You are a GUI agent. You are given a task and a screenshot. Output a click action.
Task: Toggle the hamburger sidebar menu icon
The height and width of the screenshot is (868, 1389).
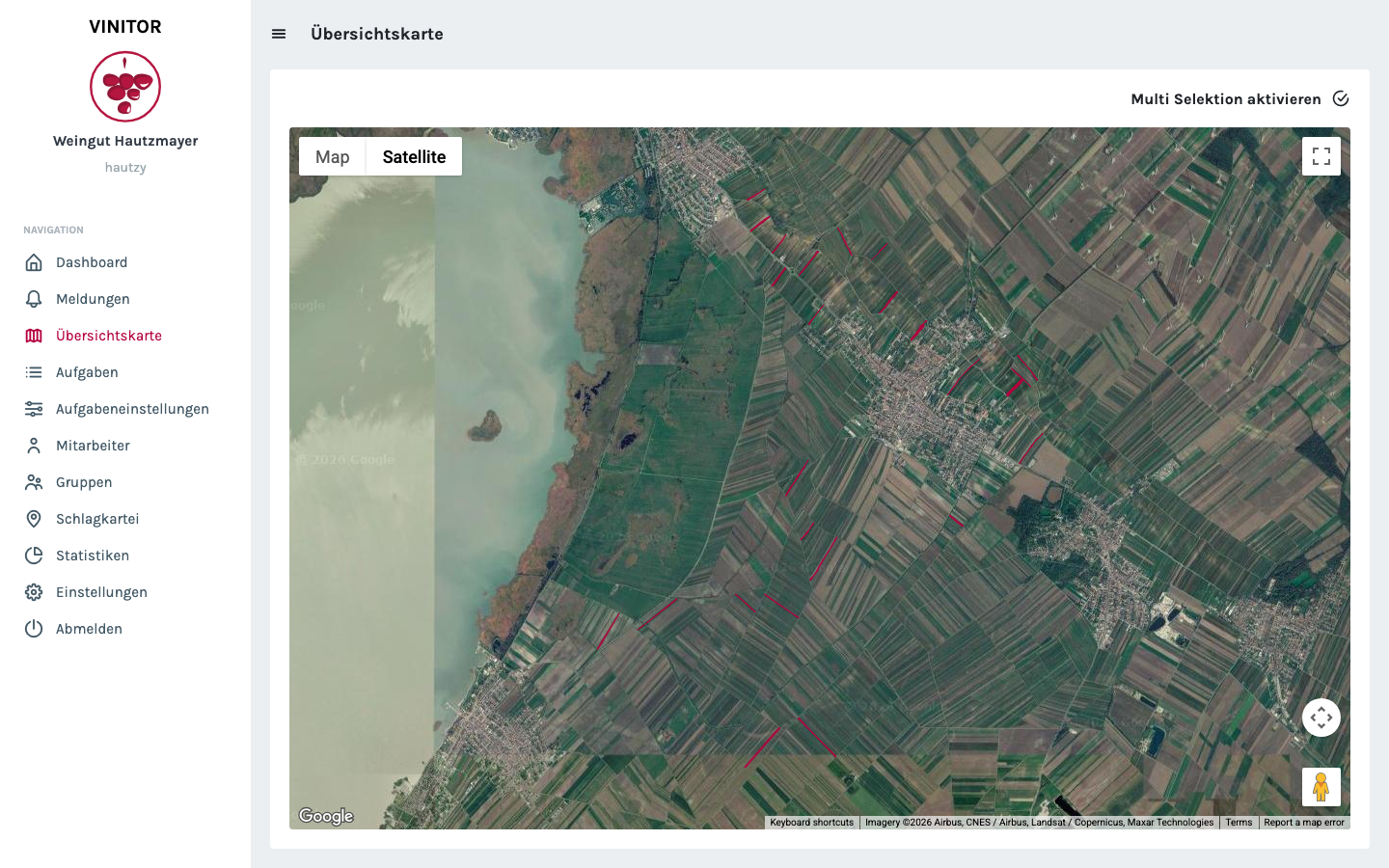click(279, 34)
